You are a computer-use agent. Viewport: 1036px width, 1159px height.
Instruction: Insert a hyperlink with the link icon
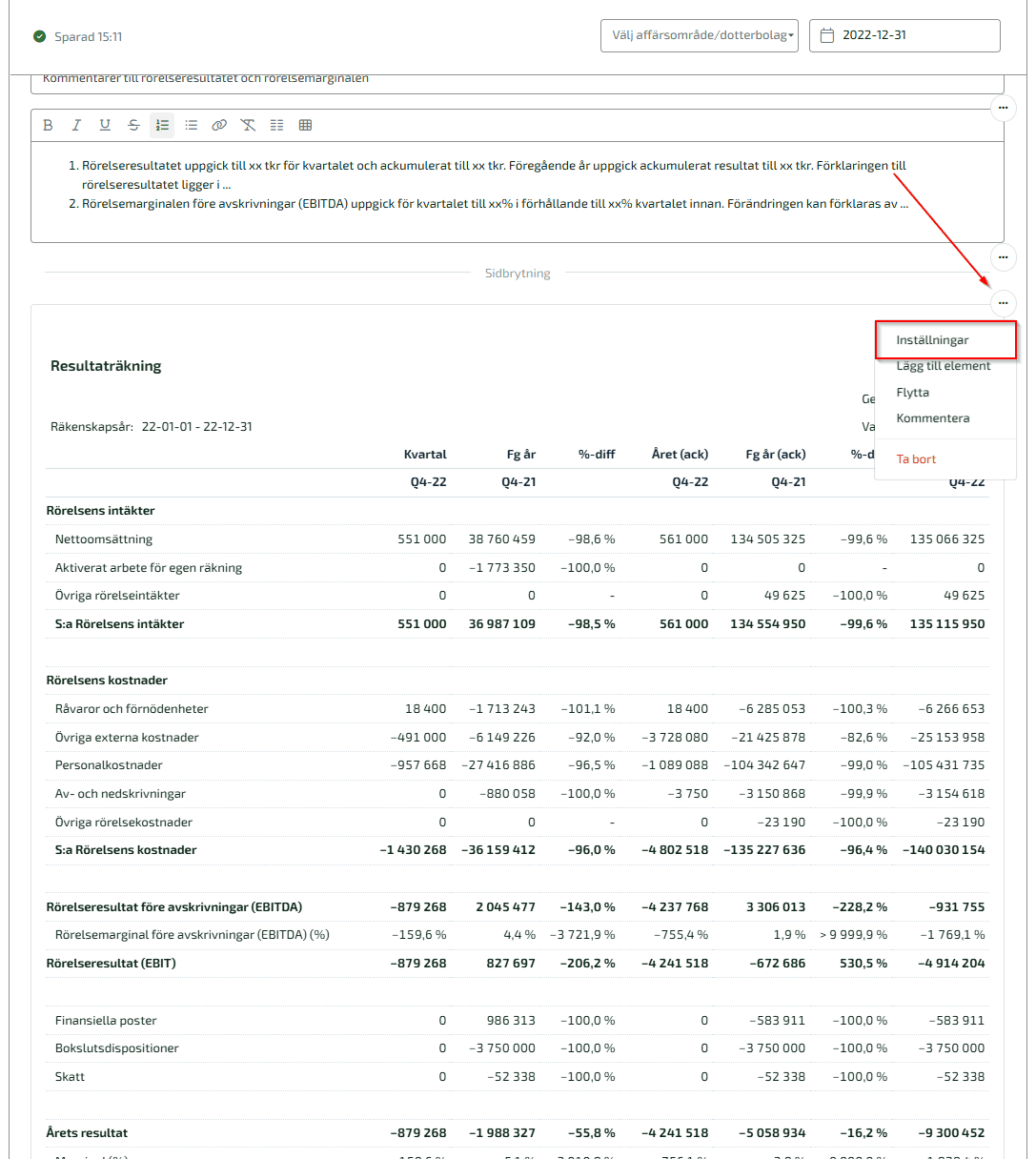pyautogui.click(x=219, y=125)
